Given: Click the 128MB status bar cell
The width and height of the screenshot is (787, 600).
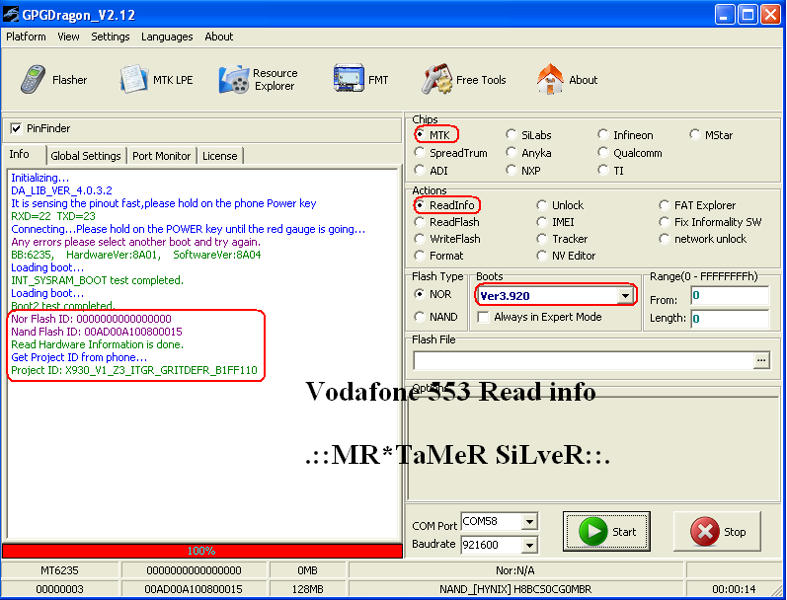Looking at the screenshot, I should coord(307,589).
